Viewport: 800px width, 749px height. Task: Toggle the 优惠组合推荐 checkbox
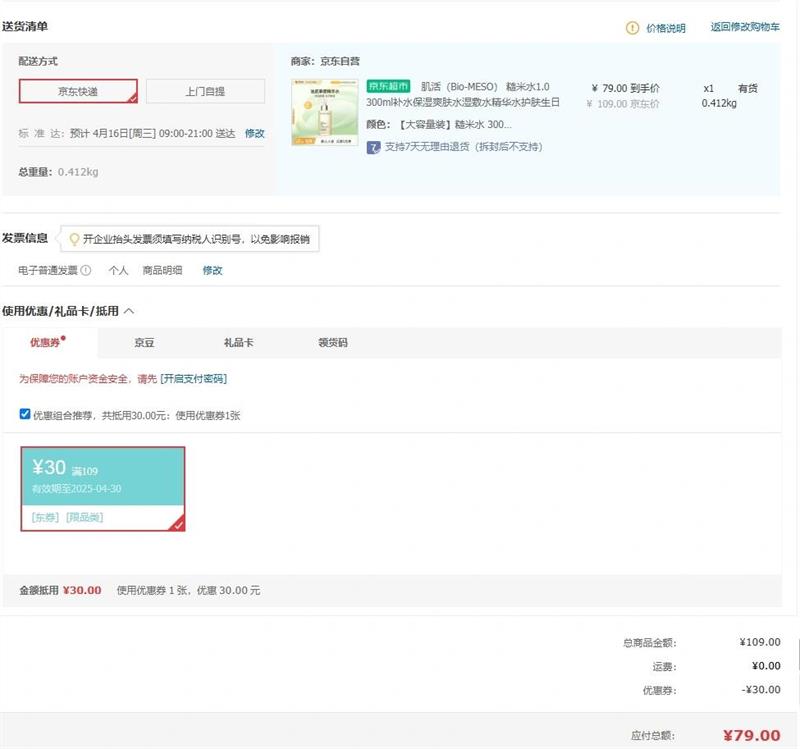coord(25,414)
